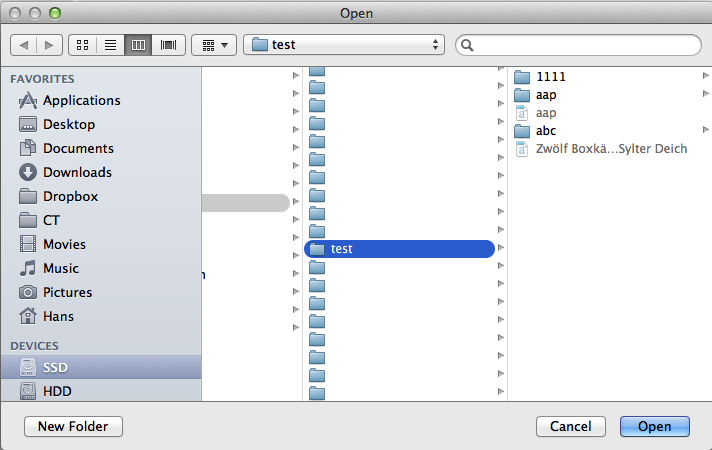Select Music in the sidebar
712x450 pixels.
pos(60,268)
